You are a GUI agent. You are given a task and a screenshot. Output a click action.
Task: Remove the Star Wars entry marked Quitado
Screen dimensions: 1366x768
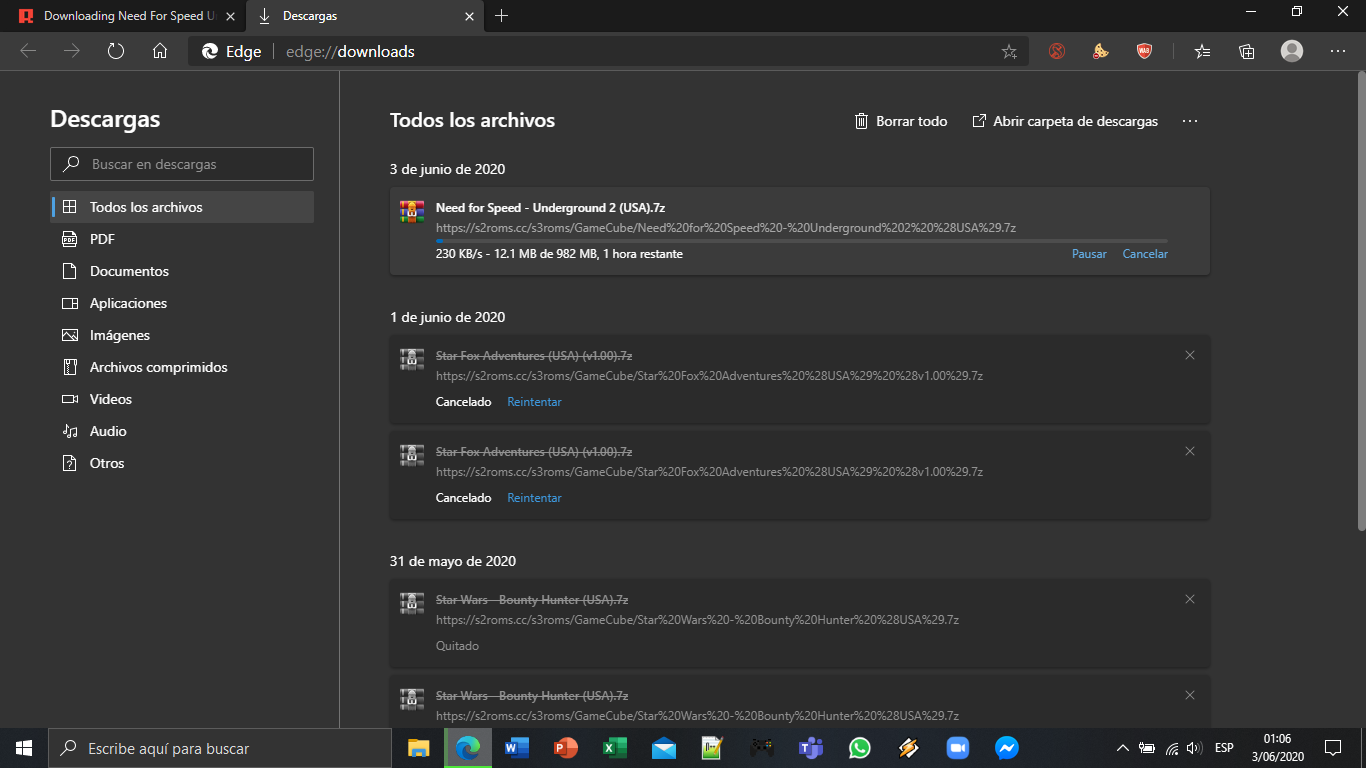pos(1190,599)
